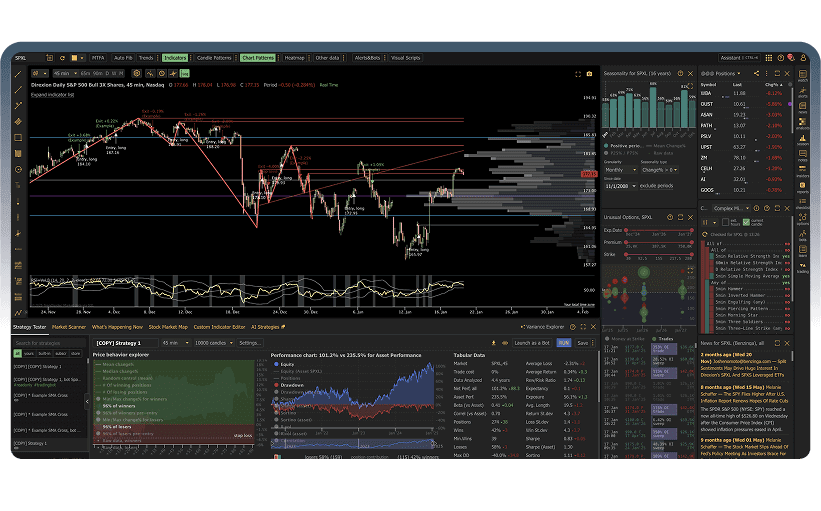Viewport: 821px width, 511px height.
Task: Click Launch as a Bot button
Action: click(x=532, y=343)
